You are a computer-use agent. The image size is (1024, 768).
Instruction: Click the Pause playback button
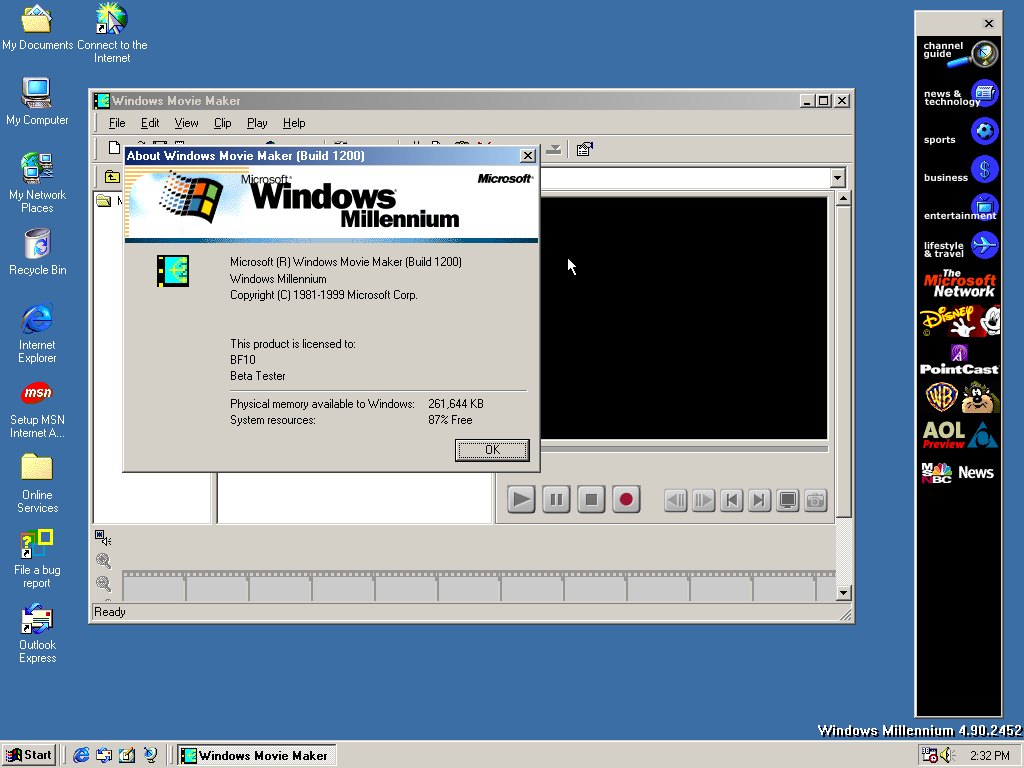(556, 499)
